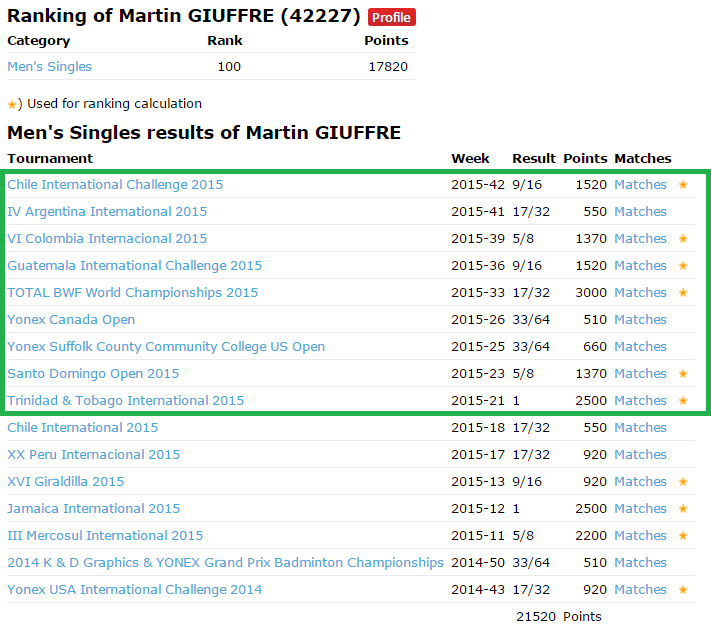Open Yonex Suffolk County Community College US Open
The height and width of the screenshot is (635, 711).
click(166, 347)
